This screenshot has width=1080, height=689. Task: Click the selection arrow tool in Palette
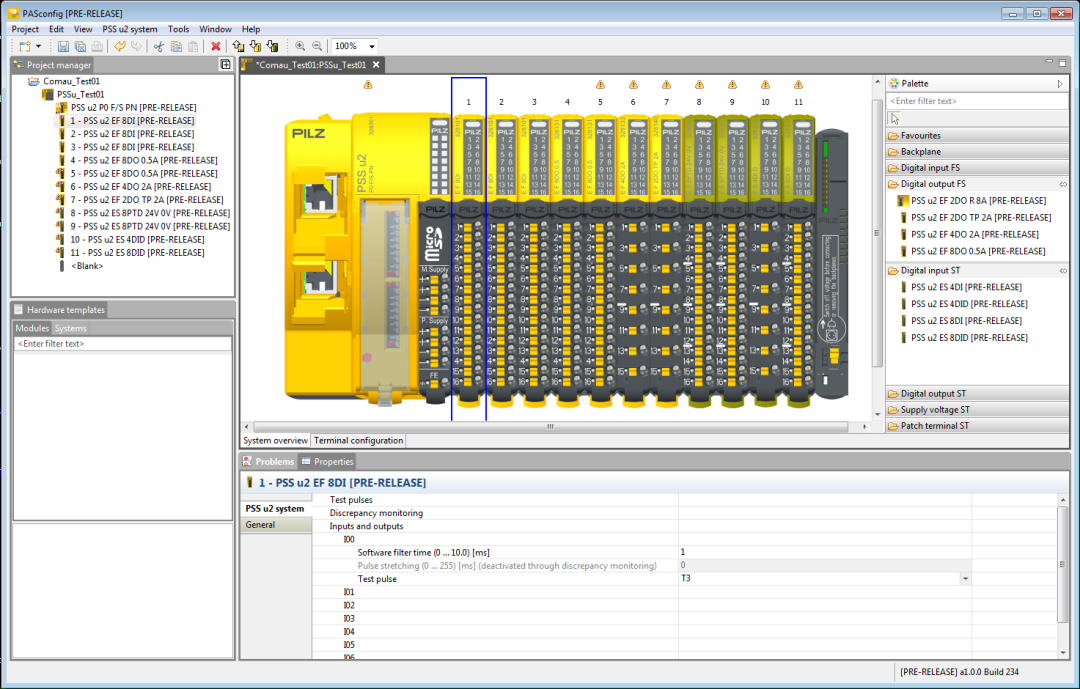click(895, 118)
